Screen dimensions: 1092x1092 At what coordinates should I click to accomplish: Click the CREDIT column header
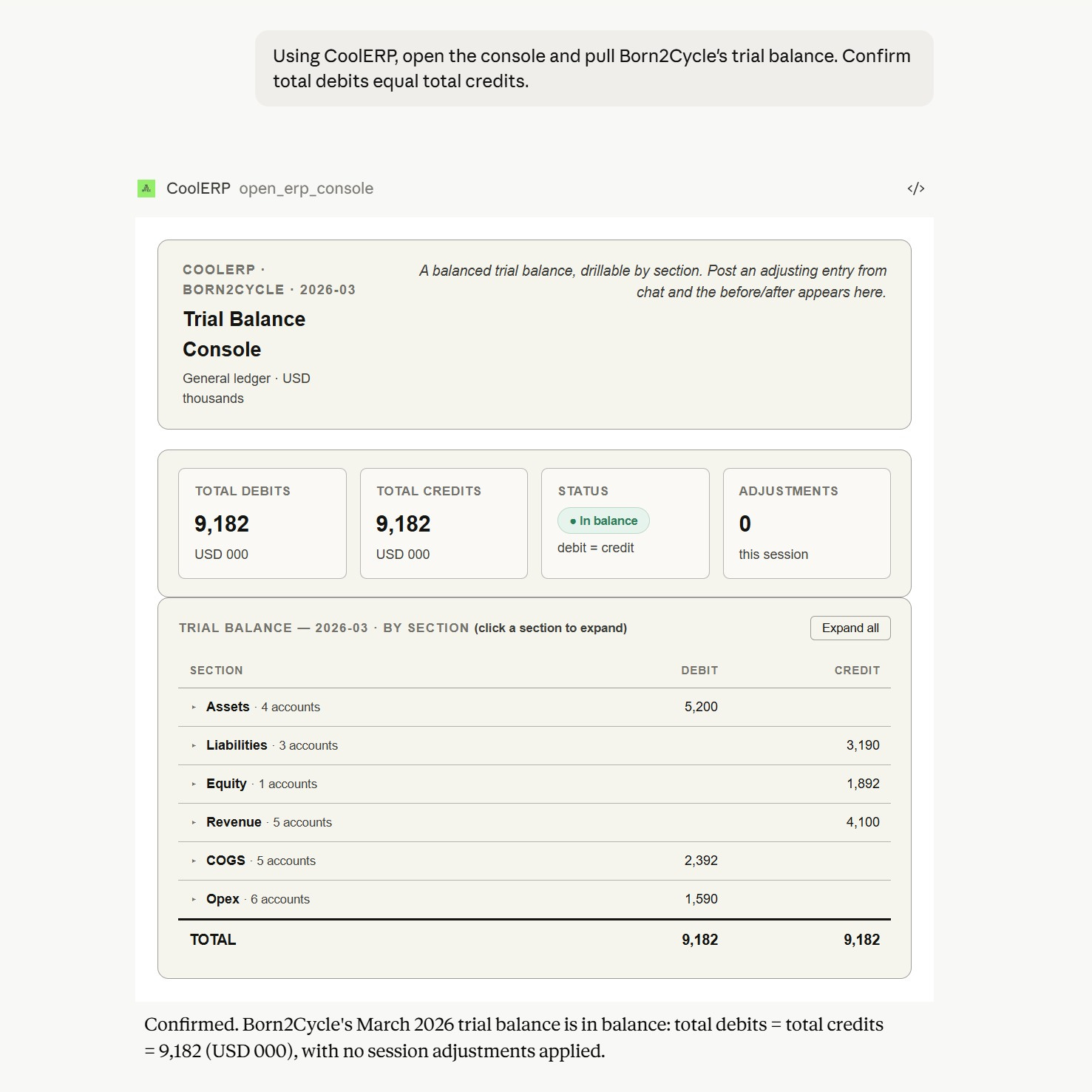pyautogui.click(x=857, y=671)
